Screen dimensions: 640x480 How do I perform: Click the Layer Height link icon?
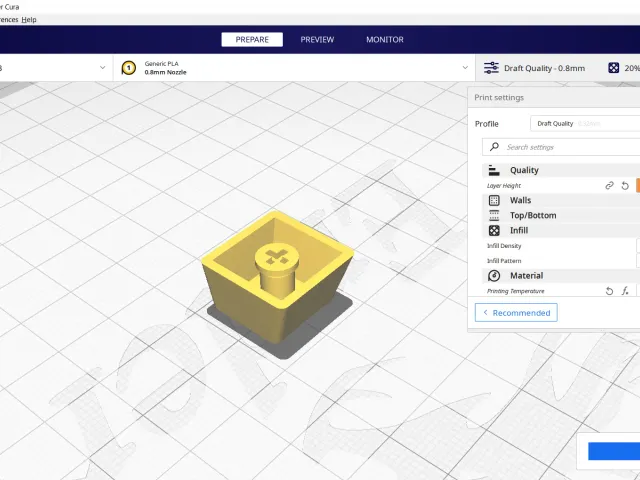609,186
